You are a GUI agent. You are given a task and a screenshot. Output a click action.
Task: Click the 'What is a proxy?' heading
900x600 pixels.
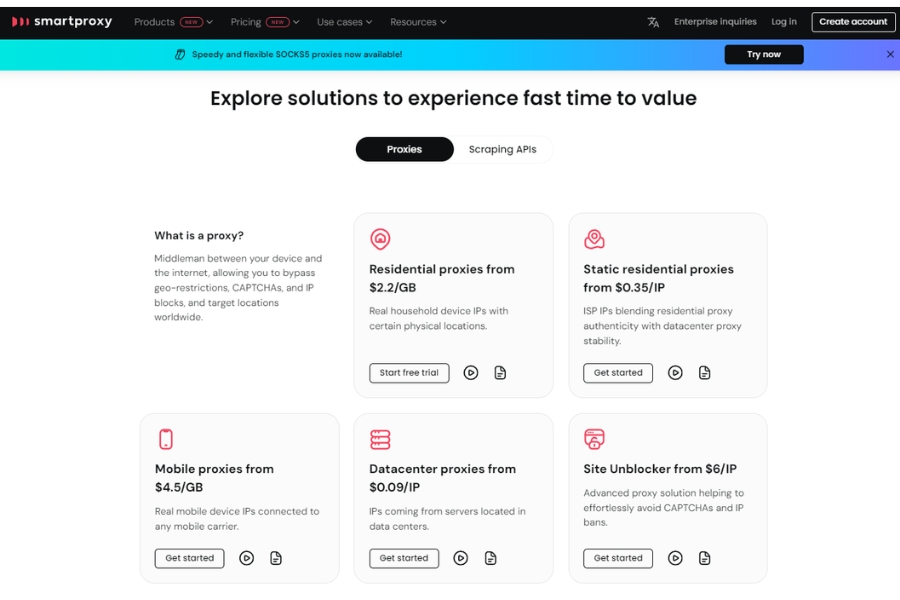click(x=199, y=235)
